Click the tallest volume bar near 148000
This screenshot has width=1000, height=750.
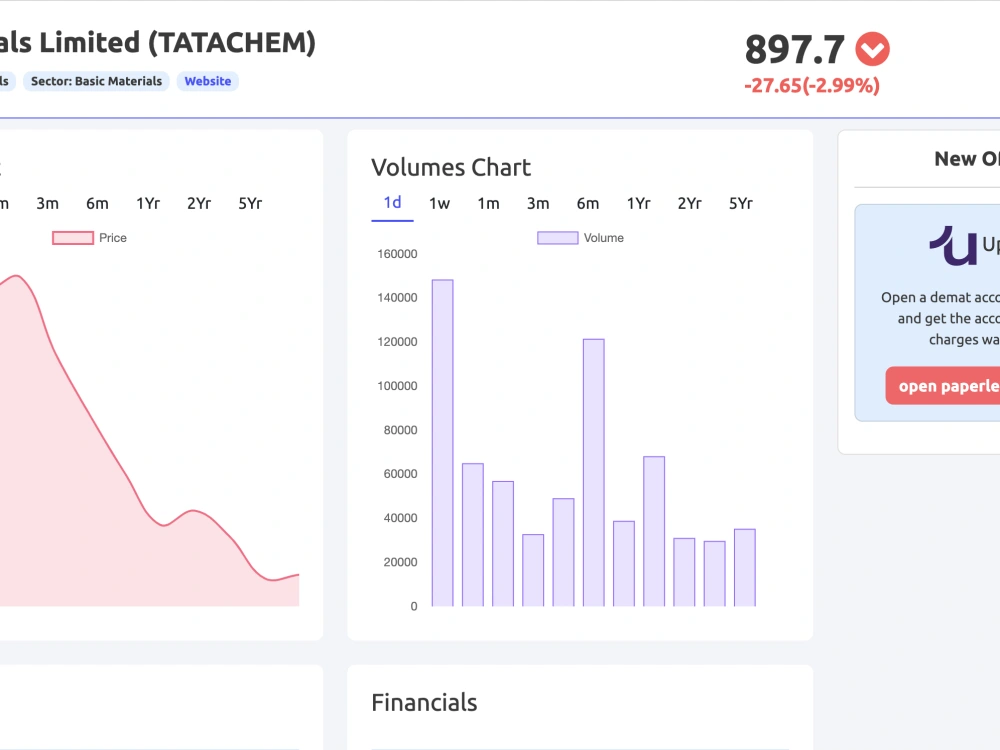(x=443, y=443)
